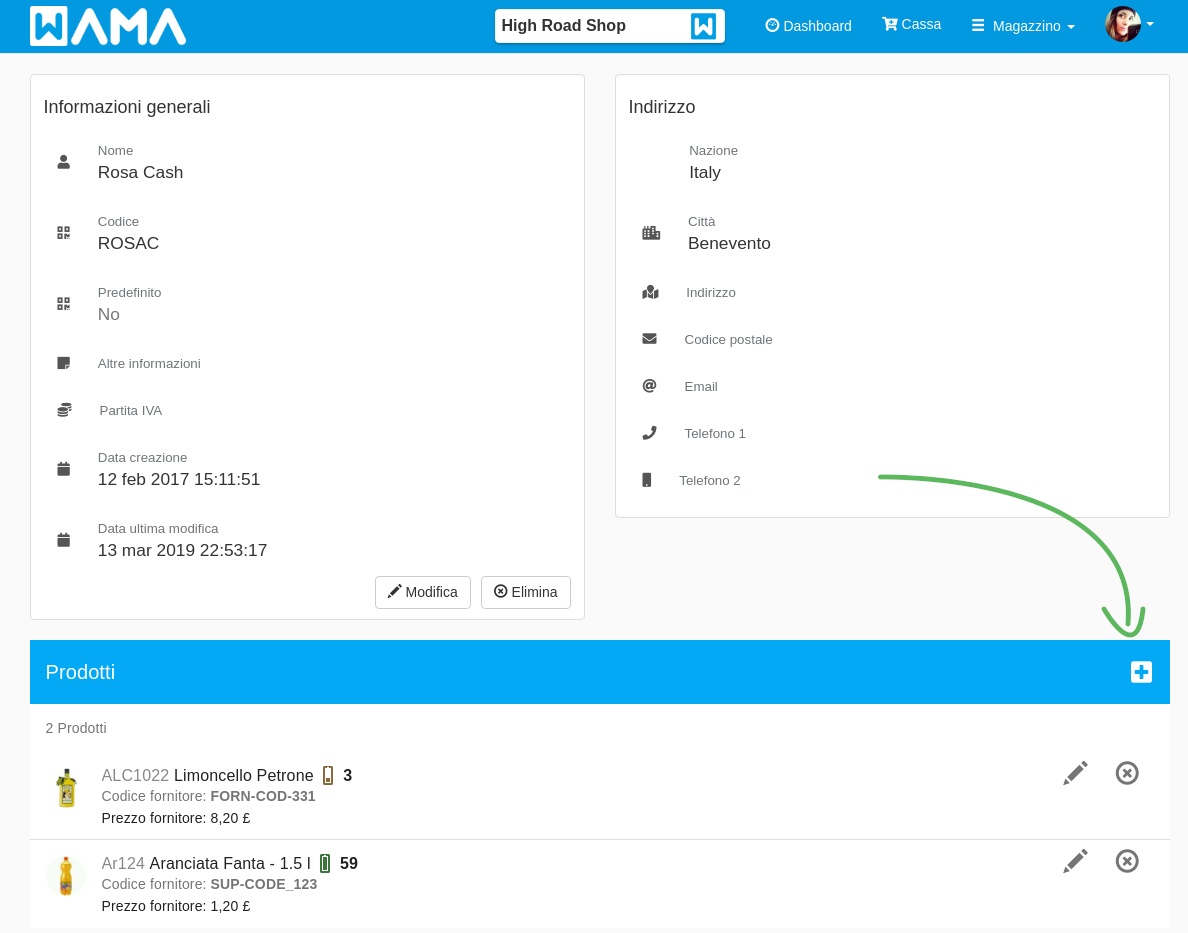Click the mobile icon beside Telefono 2
The height and width of the screenshot is (933, 1188).
646,480
